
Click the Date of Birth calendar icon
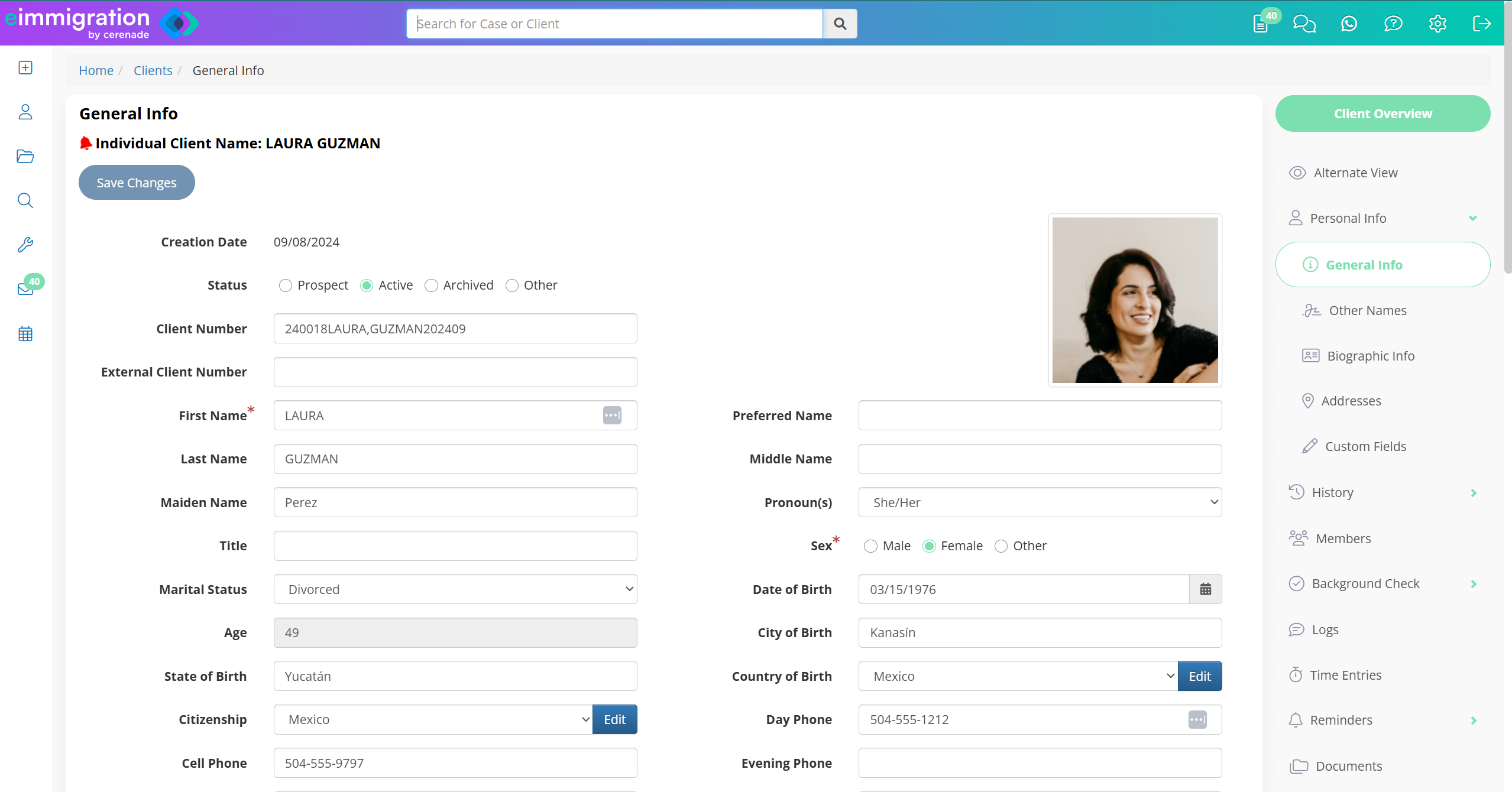click(x=1205, y=589)
